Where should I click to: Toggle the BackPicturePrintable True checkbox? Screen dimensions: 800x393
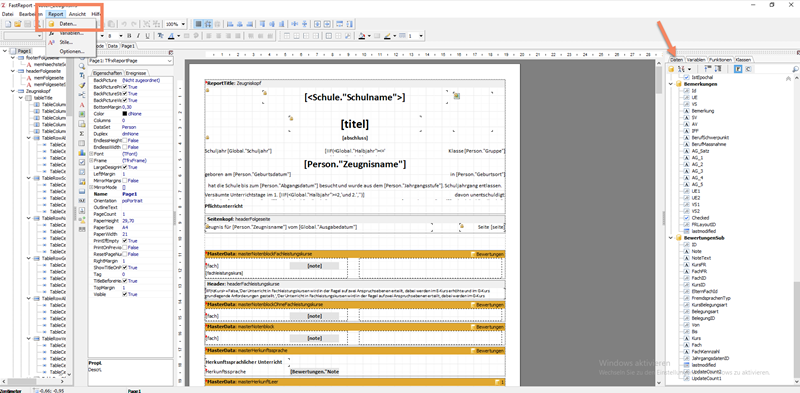click(x=124, y=87)
